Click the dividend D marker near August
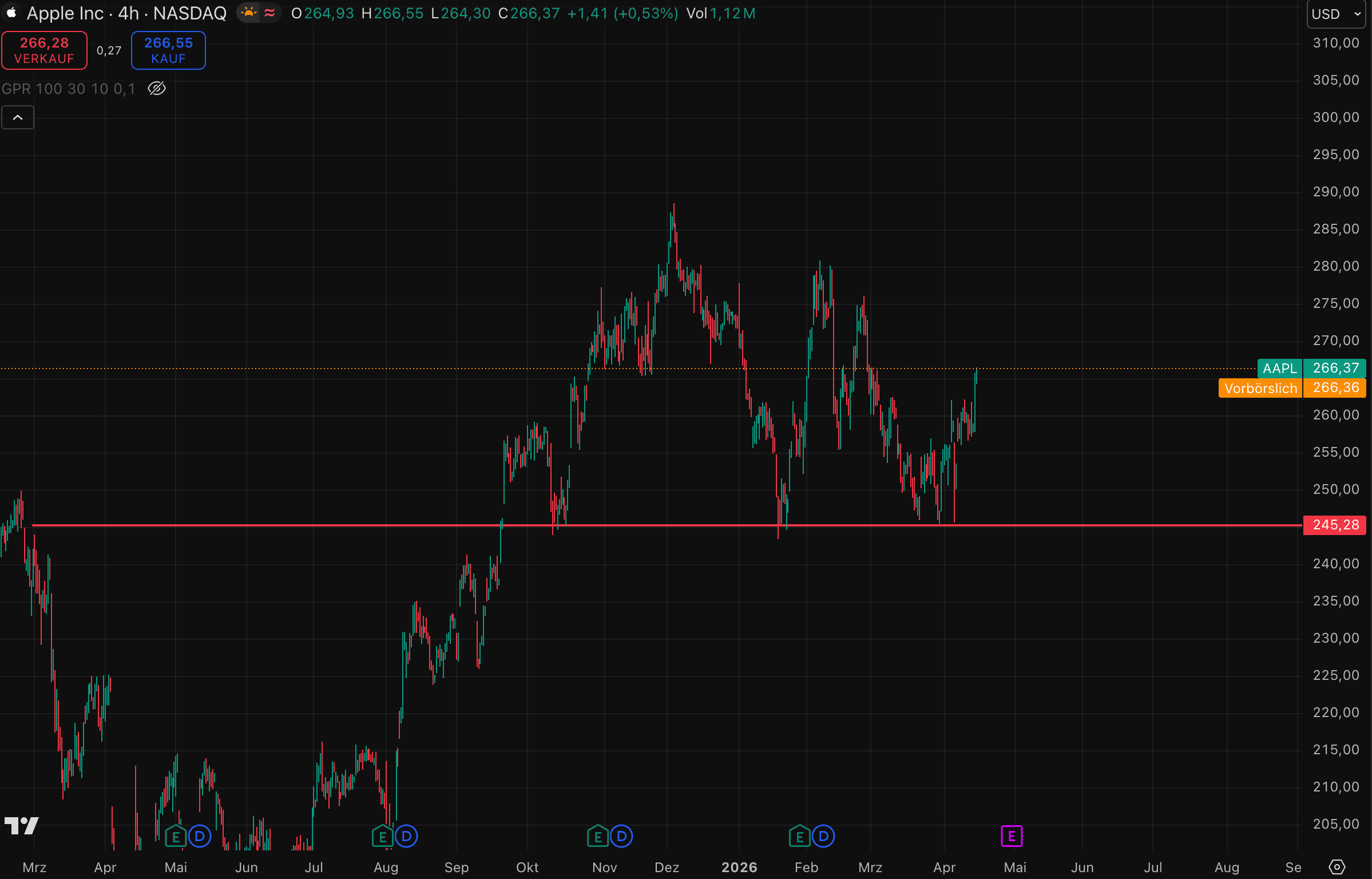1372x879 pixels. (406, 837)
